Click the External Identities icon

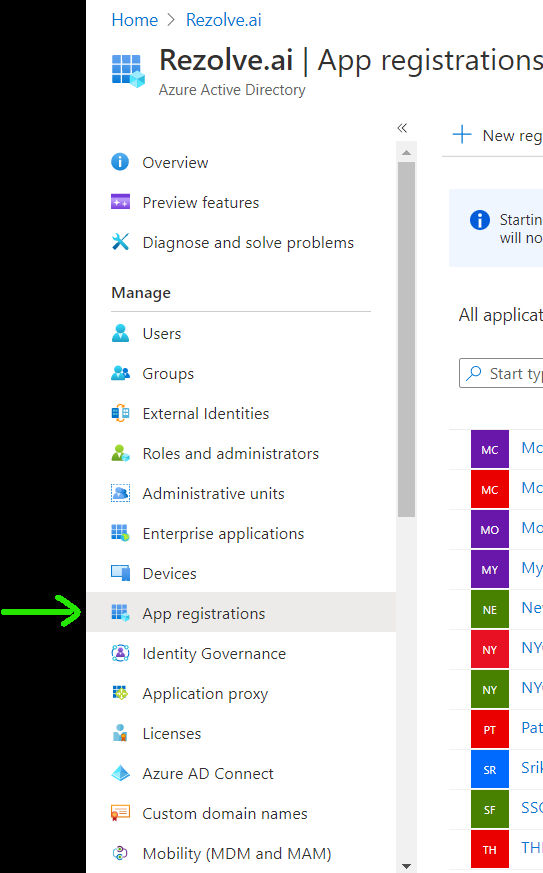point(120,413)
